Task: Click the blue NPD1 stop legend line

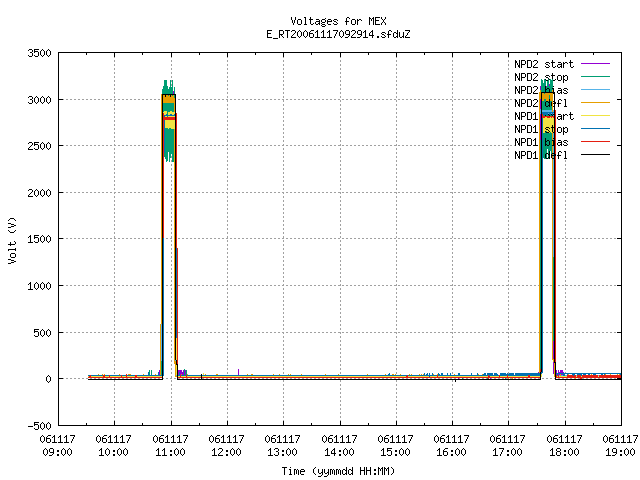Action: click(596, 129)
